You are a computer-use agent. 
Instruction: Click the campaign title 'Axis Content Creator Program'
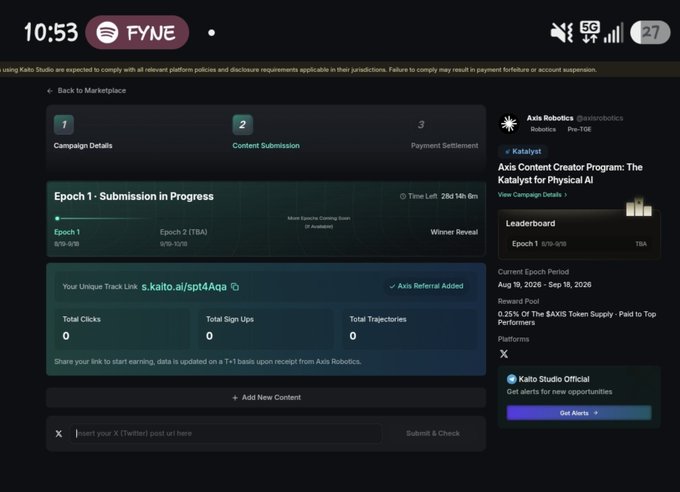click(x=570, y=174)
